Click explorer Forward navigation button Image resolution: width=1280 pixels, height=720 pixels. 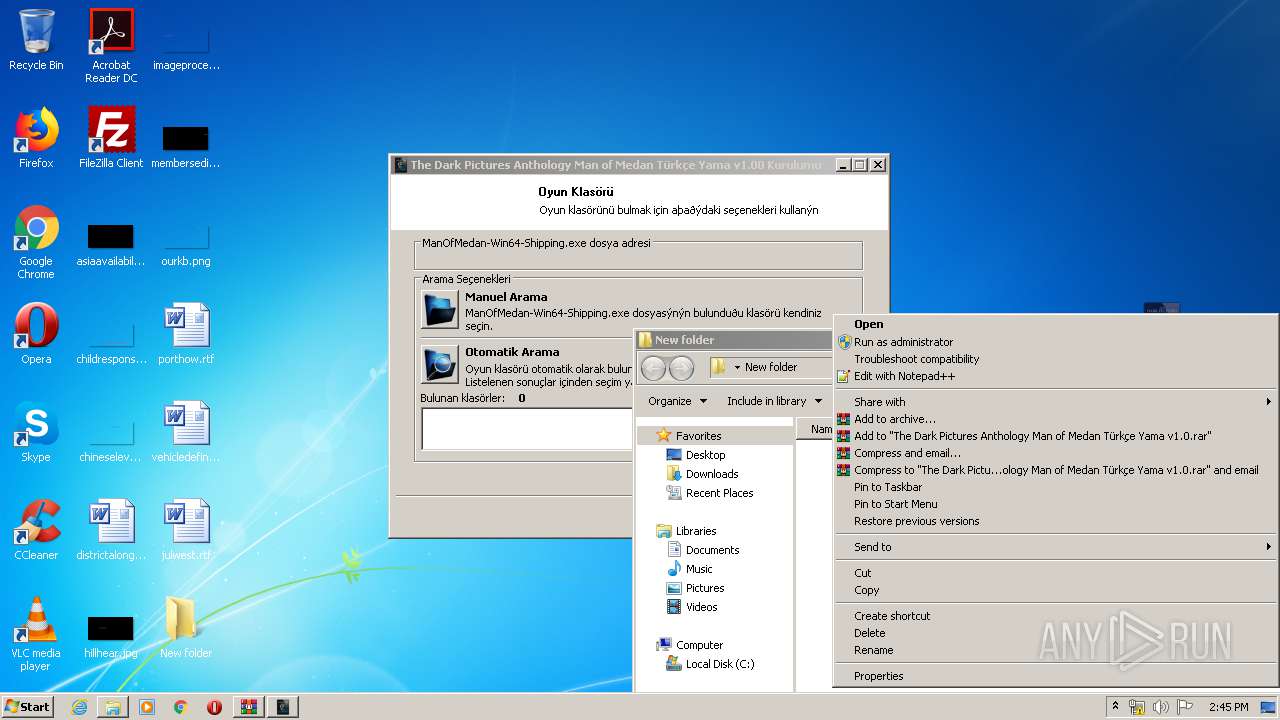tap(681, 367)
